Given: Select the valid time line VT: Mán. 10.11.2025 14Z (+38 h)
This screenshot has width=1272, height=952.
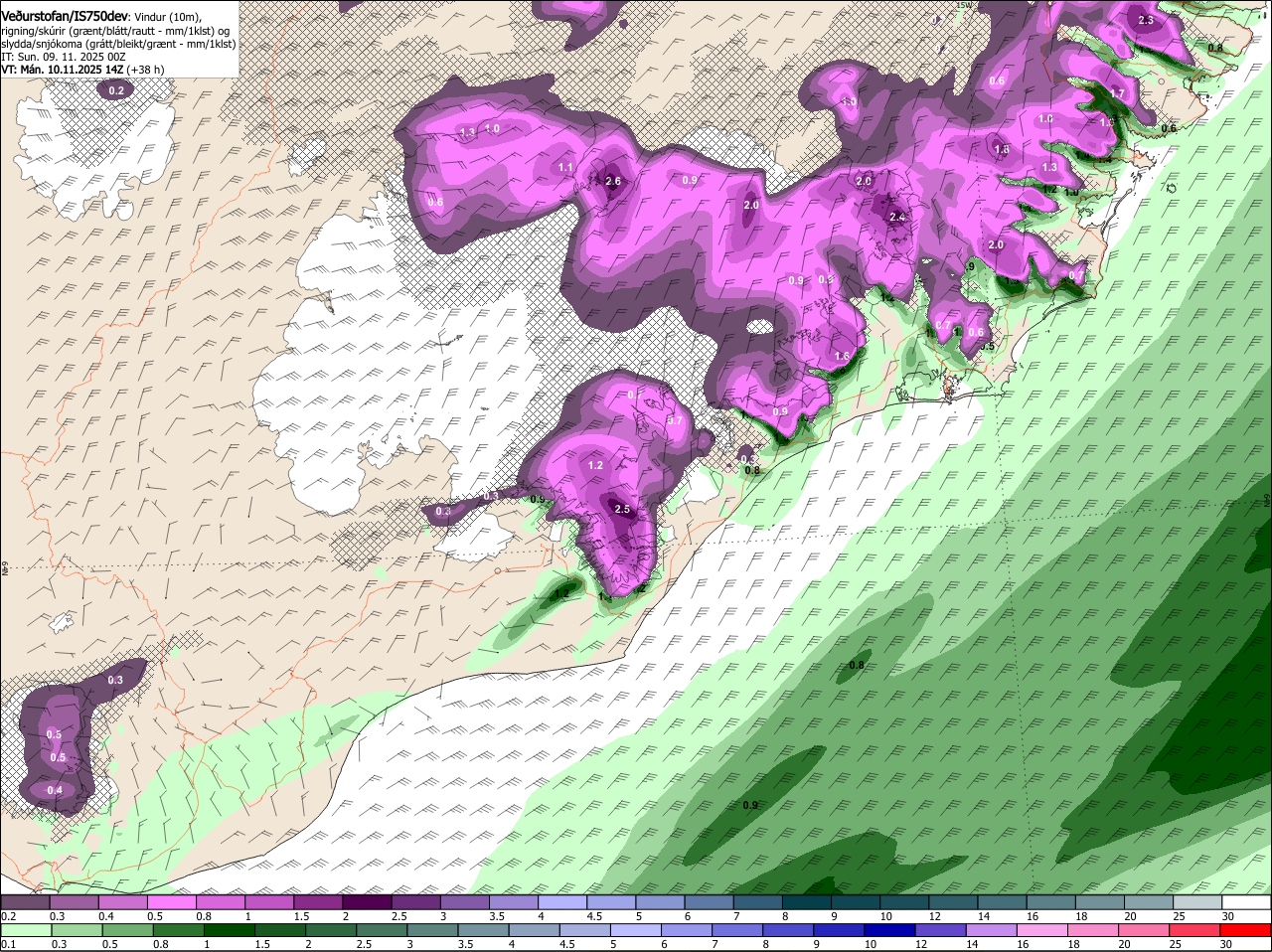Looking at the screenshot, I should 82,70.
